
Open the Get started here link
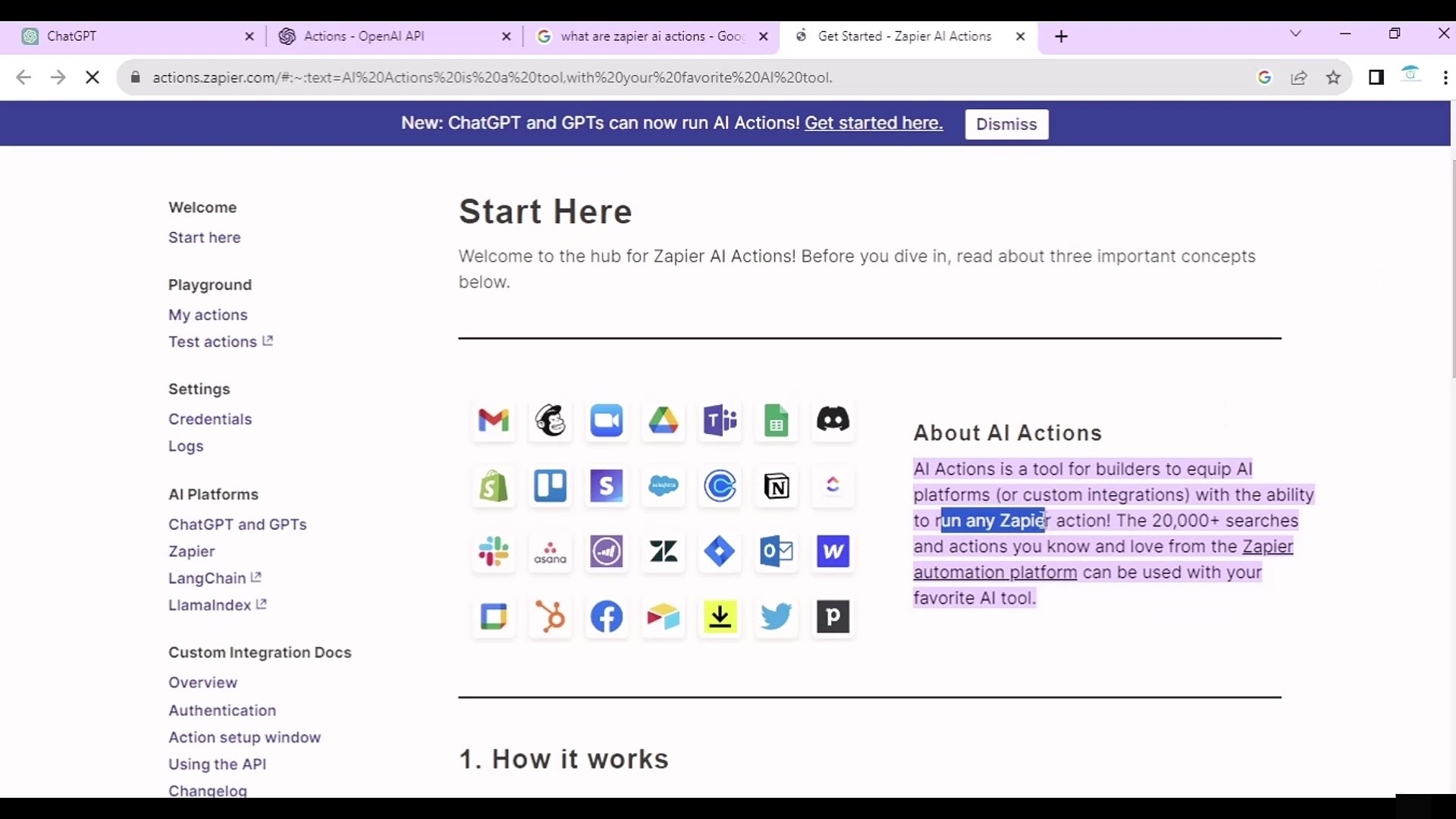tap(874, 123)
